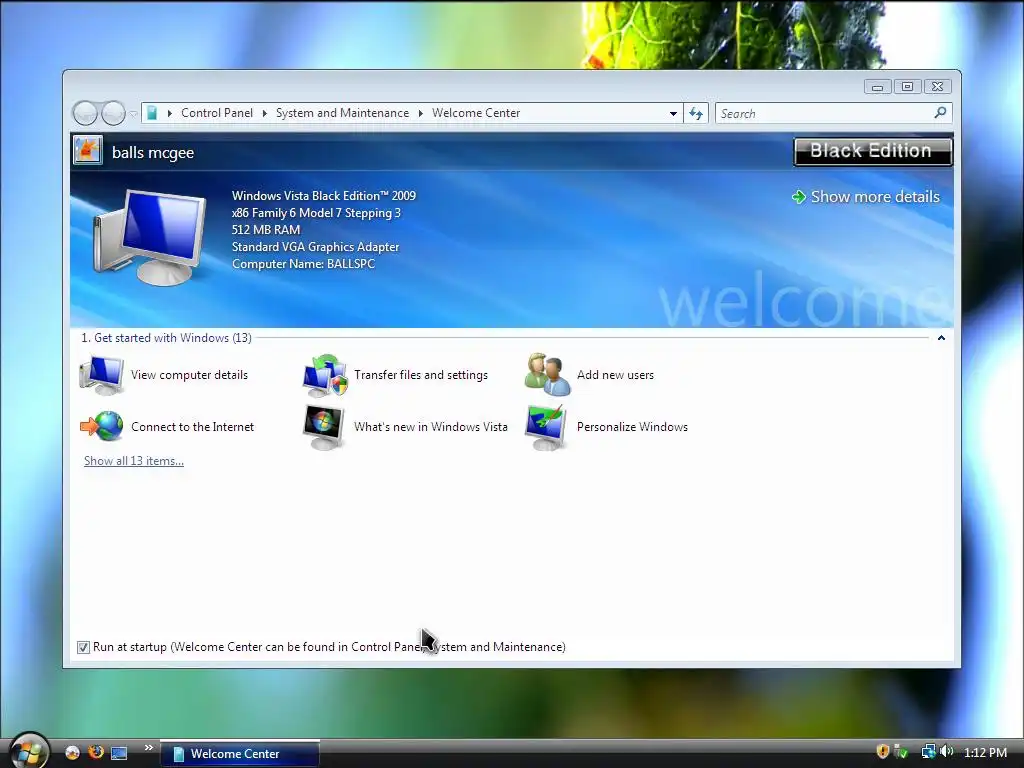Click Show Desktop Quick Launch icon
The image size is (1024, 768).
tap(119, 753)
